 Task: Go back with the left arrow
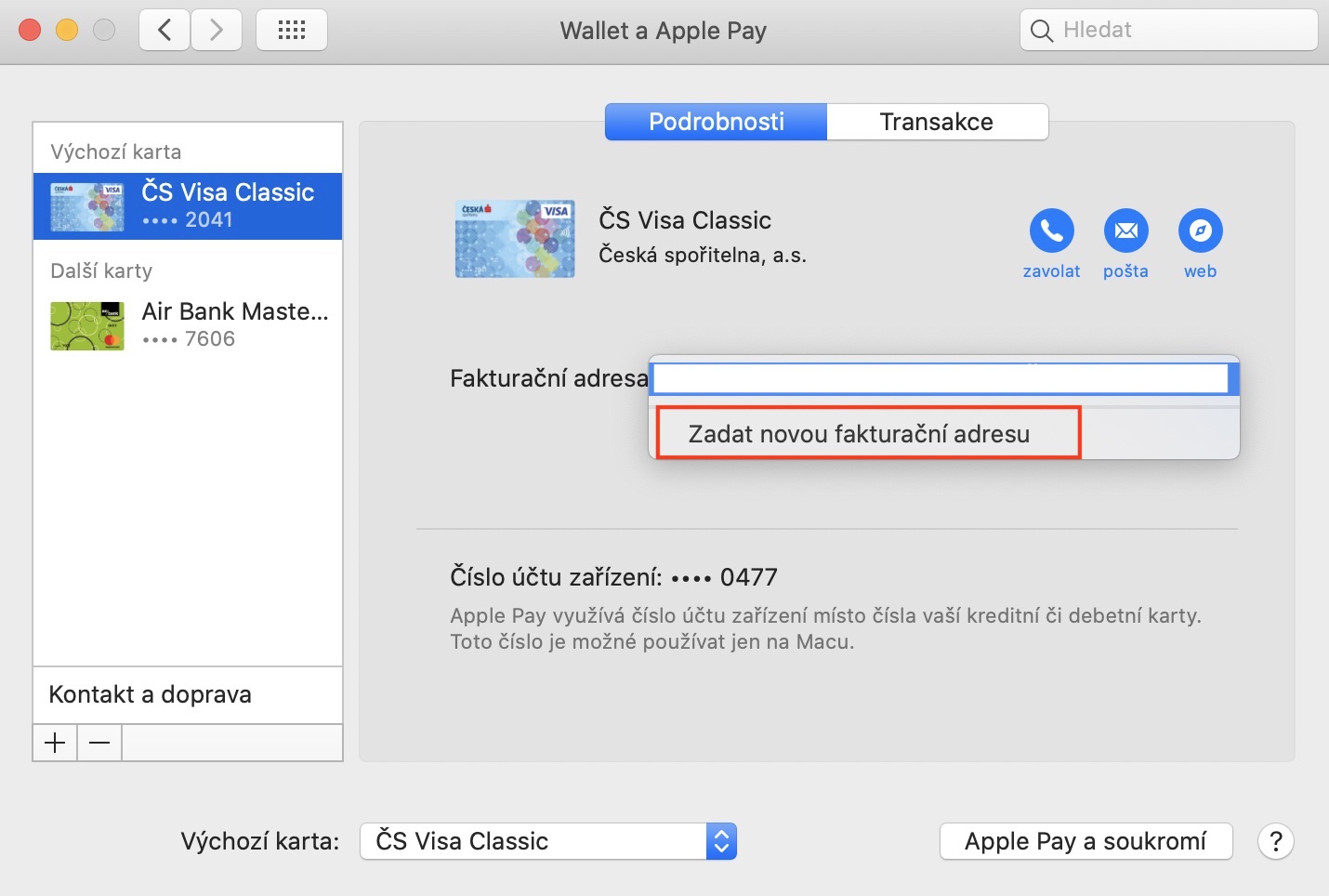click(x=164, y=30)
